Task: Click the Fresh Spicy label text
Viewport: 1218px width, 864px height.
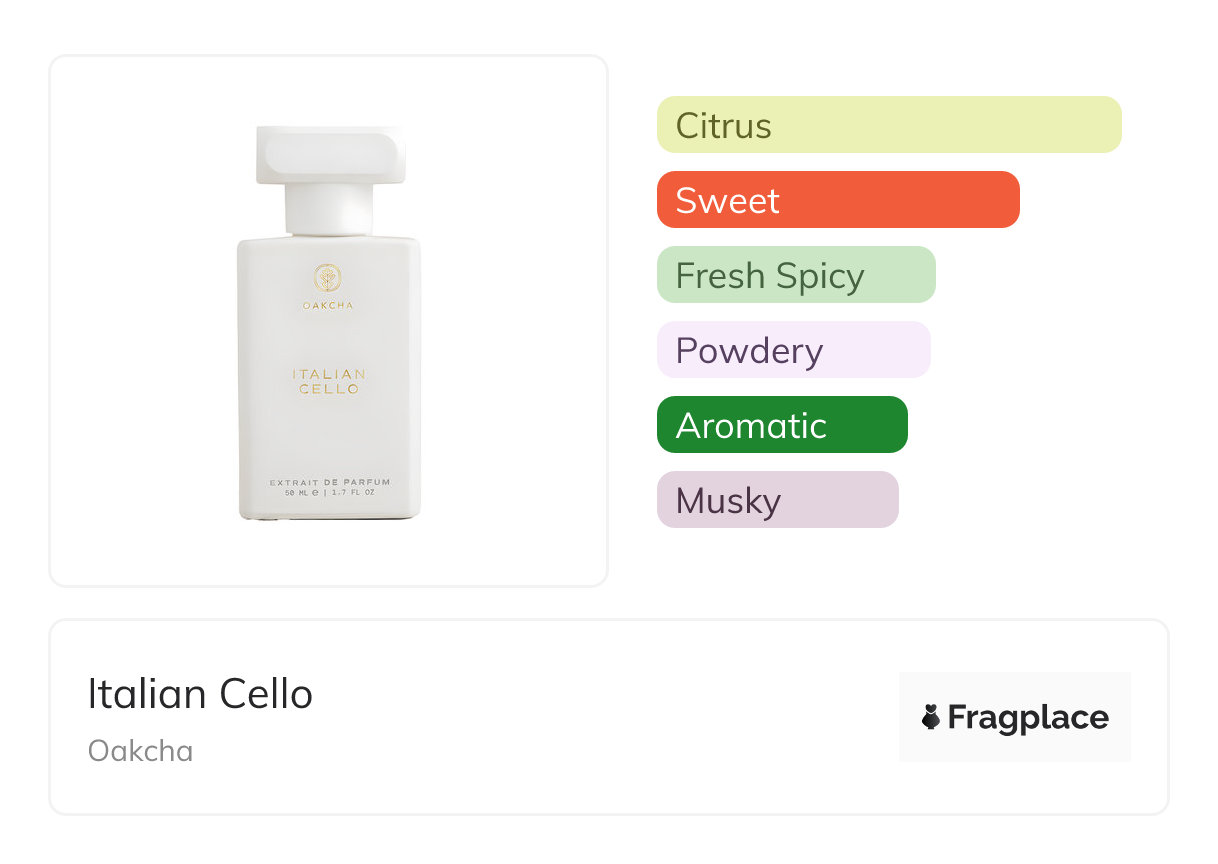Action: pyautogui.click(x=770, y=276)
